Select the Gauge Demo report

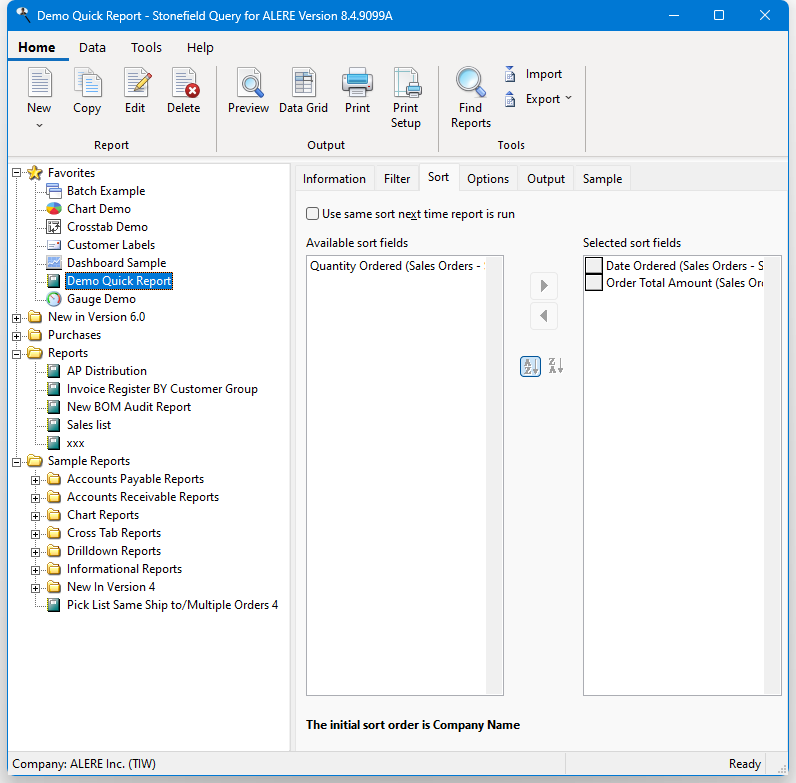click(x=102, y=299)
